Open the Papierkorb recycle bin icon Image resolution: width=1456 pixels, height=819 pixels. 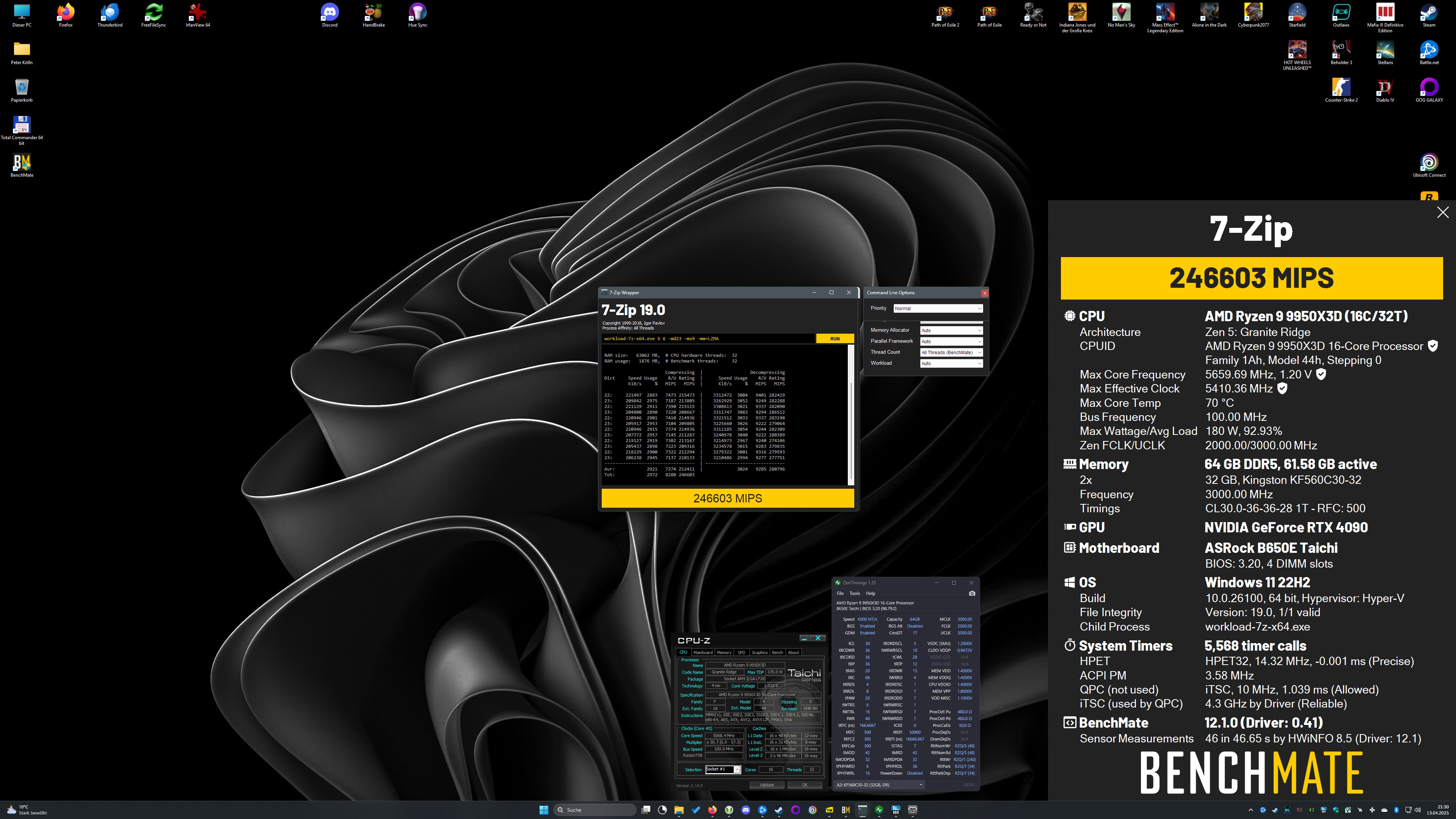coord(22,91)
